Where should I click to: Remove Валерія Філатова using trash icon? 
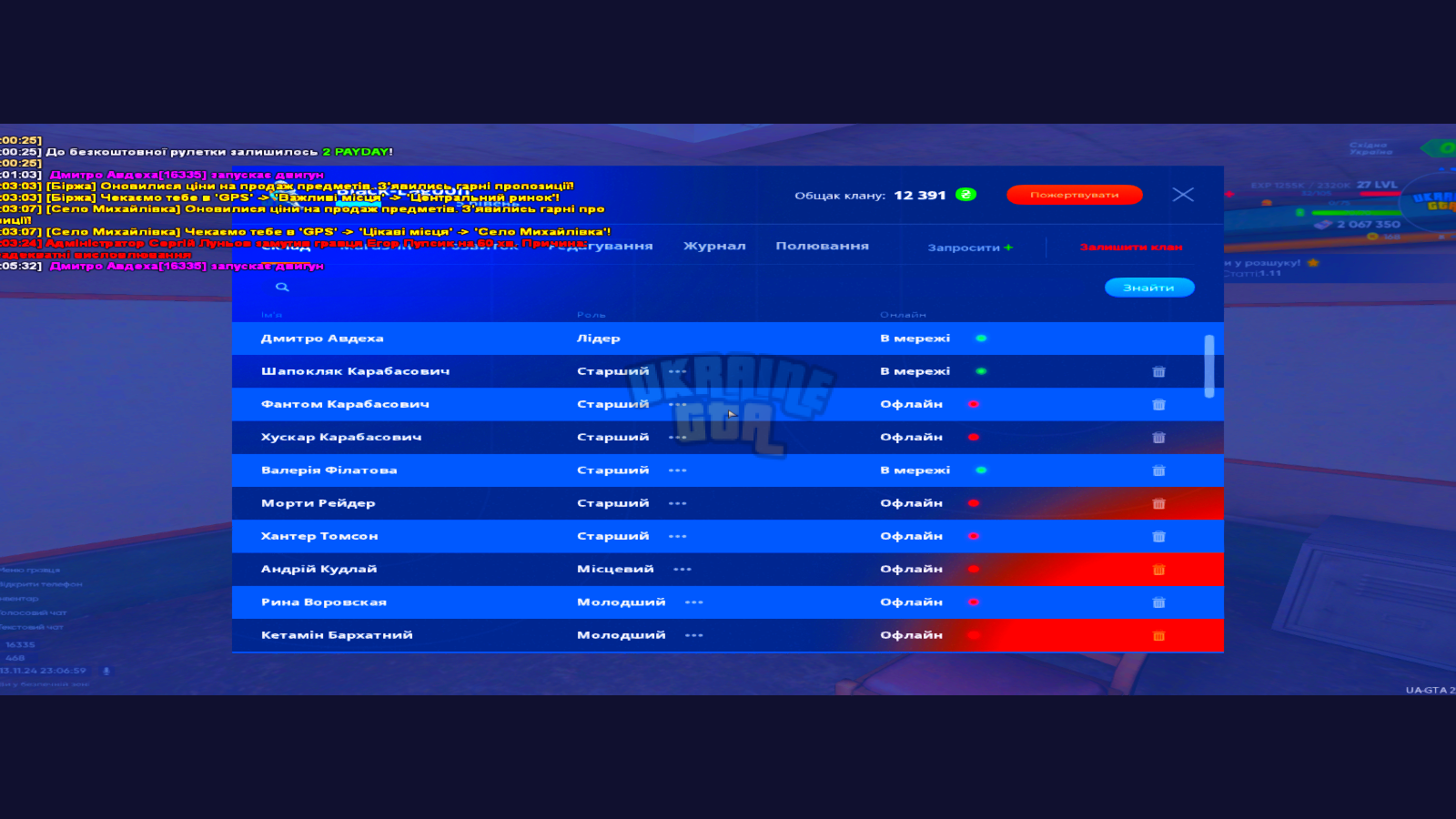coord(1158,470)
